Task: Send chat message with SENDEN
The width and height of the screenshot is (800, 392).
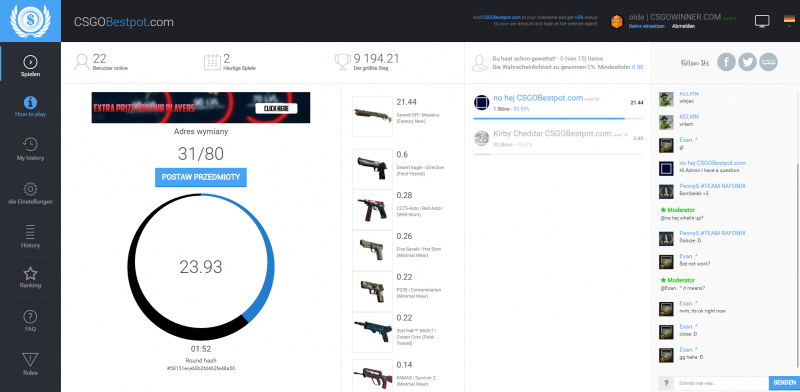Action: click(x=784, y=383)
